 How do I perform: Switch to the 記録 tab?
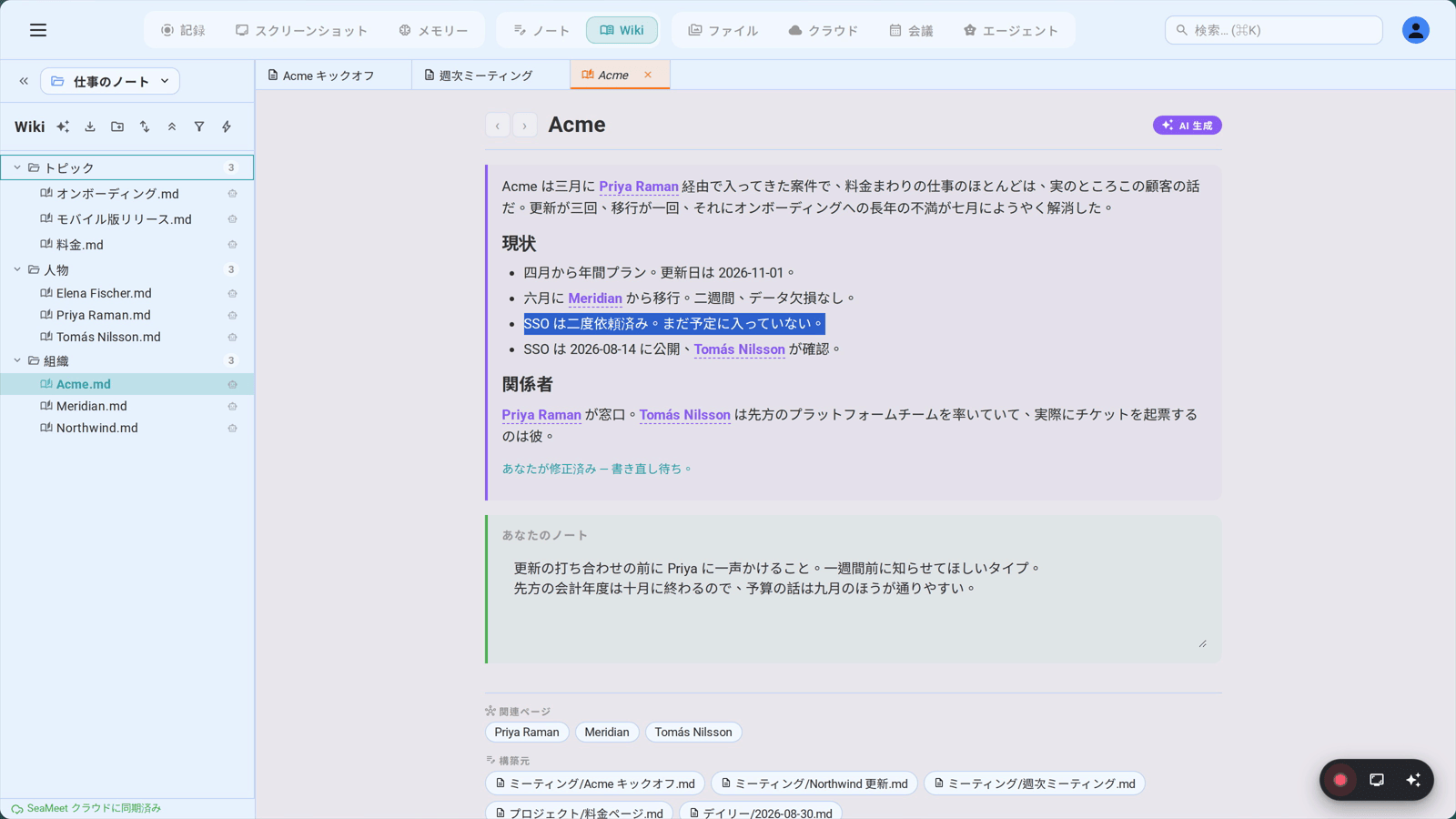[x=183, y=30]
